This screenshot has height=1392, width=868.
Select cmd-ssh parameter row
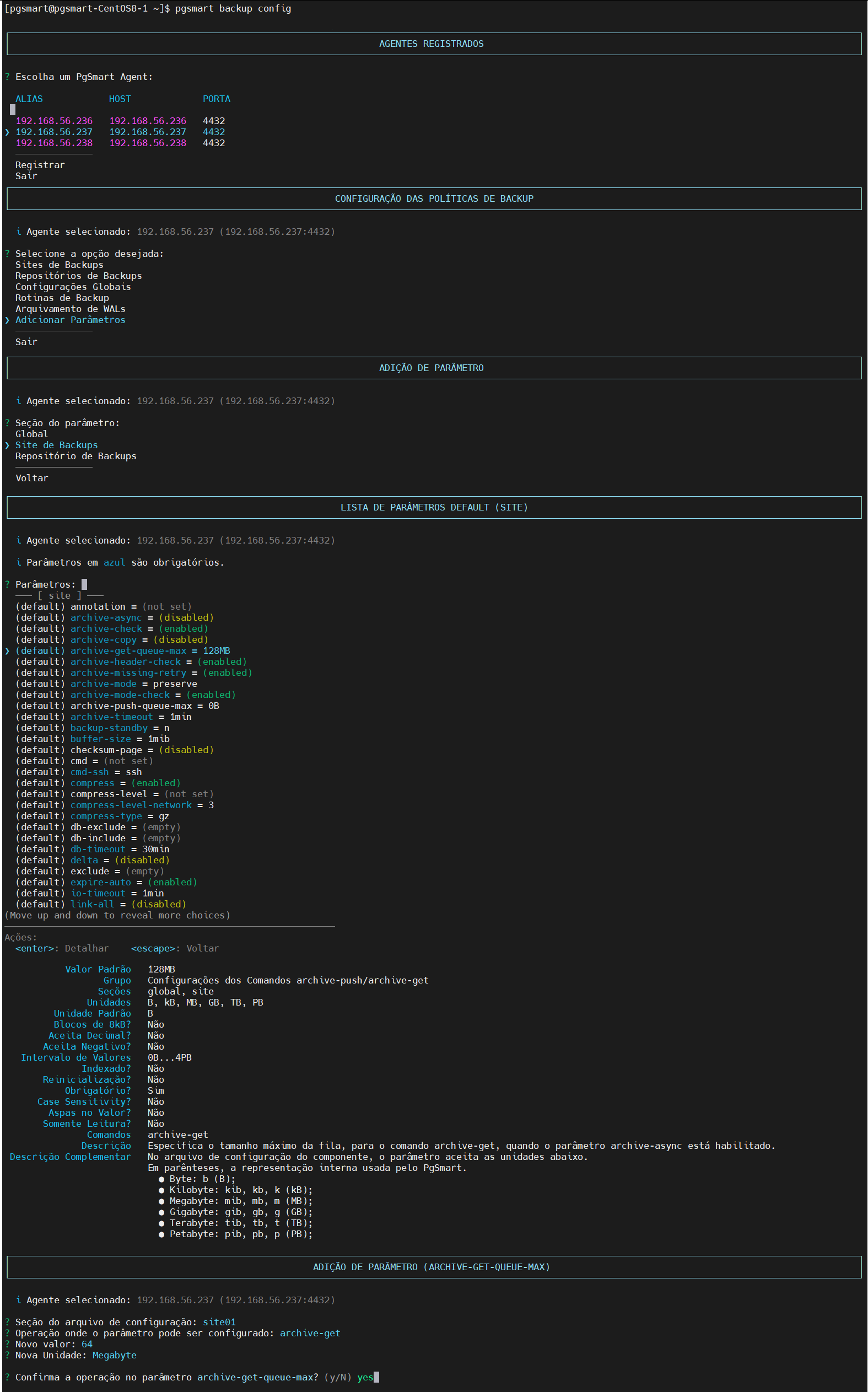point(79,772)
